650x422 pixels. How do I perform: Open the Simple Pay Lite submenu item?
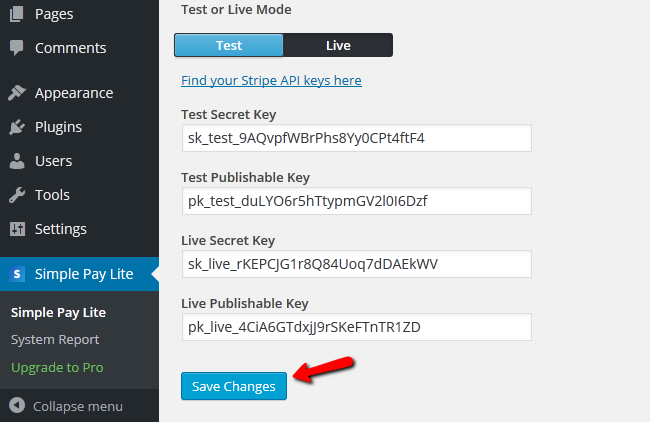pyautogui.click(x=58, y=312)
